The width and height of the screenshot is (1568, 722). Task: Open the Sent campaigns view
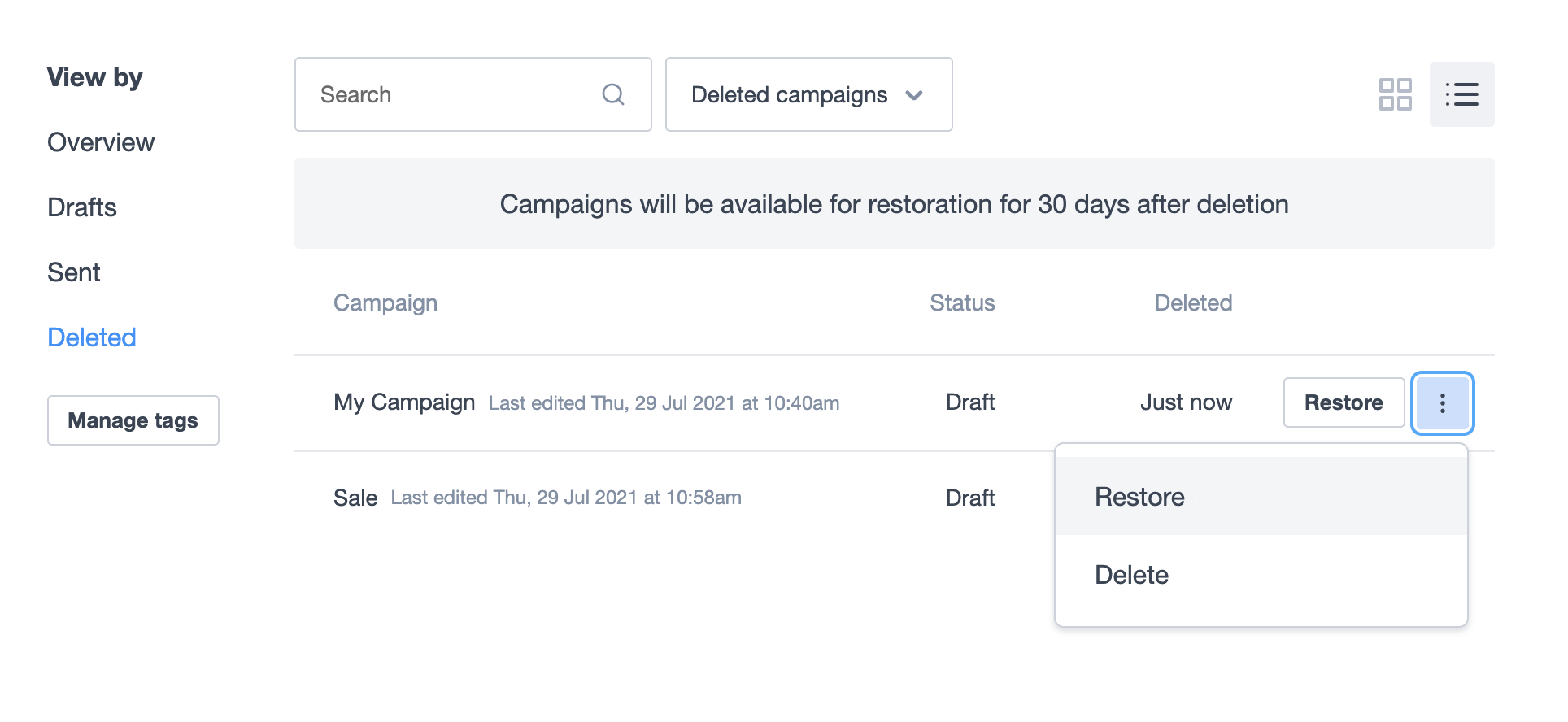pos(73,272)
